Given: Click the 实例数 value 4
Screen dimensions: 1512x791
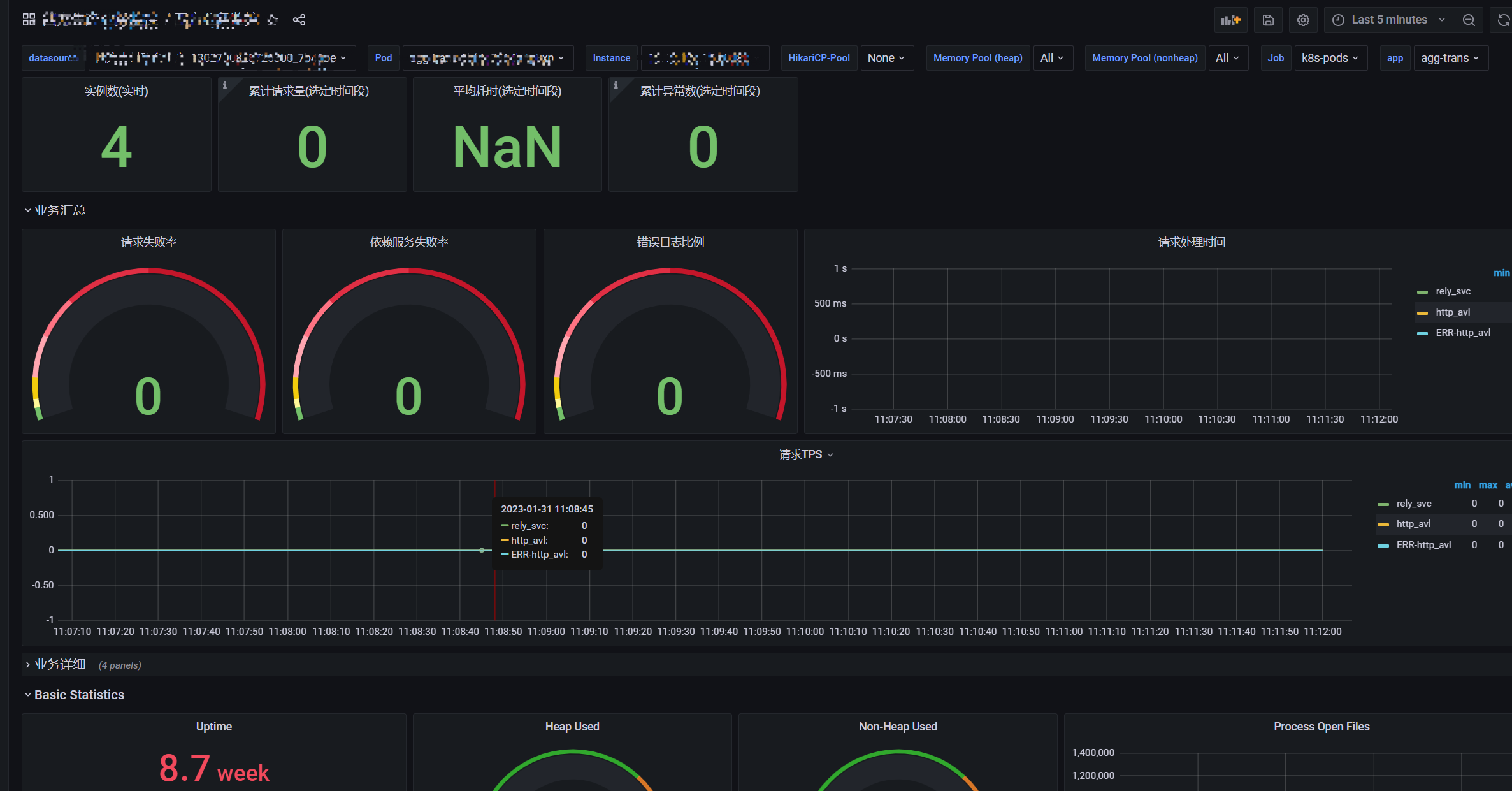Looking at the screenshot, I should point(117,147).
